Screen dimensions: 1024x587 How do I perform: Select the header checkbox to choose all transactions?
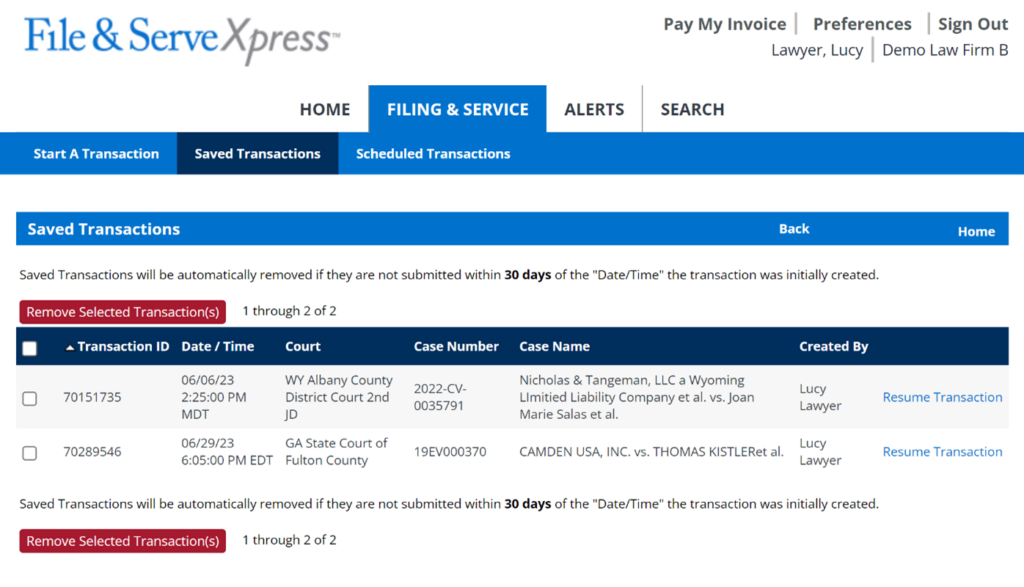click(x=29, y=347)
